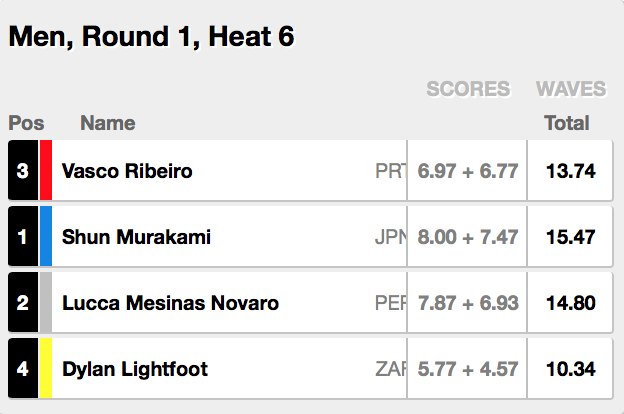
Task: Click wave scores 6.97 + 6.77
Action: point(468,171)
